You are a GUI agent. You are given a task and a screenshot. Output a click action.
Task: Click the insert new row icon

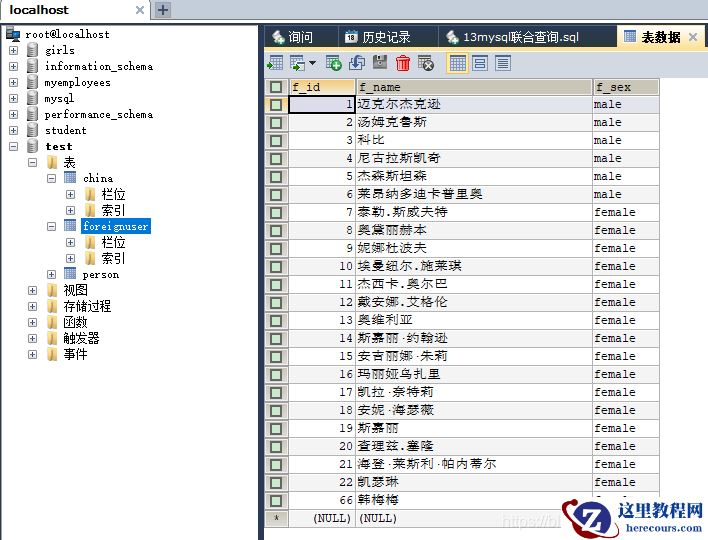coord(334,63)
